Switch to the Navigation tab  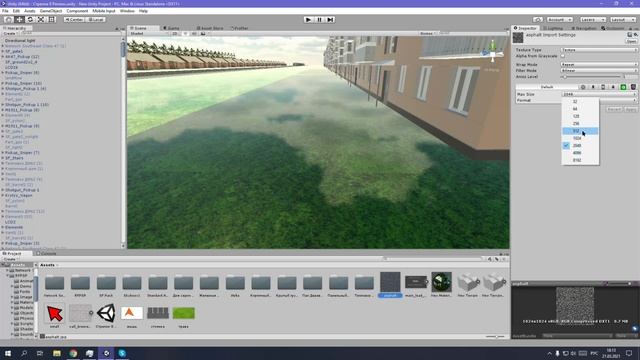point(584,28)
